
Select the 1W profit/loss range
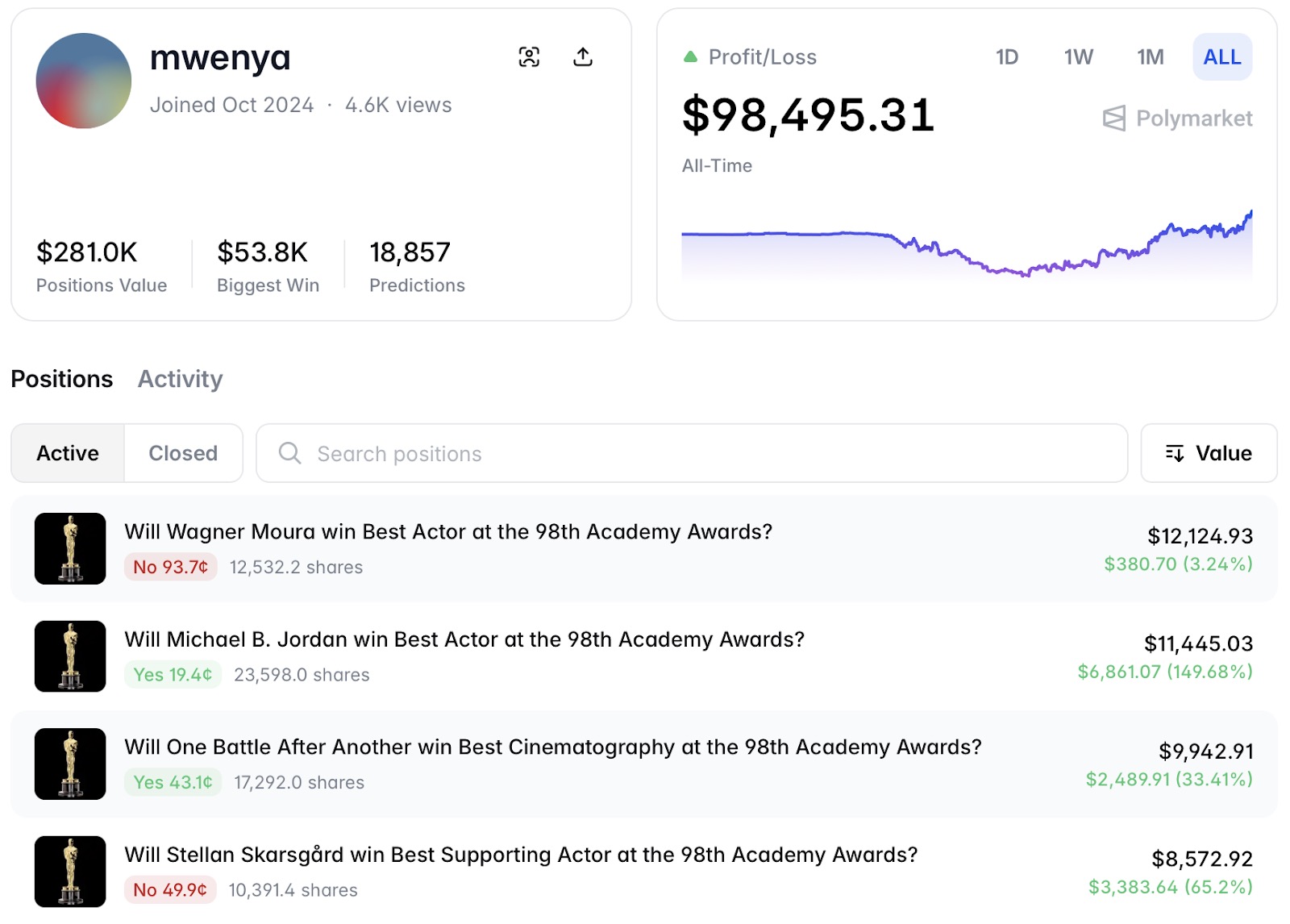tap(1078, 57)
